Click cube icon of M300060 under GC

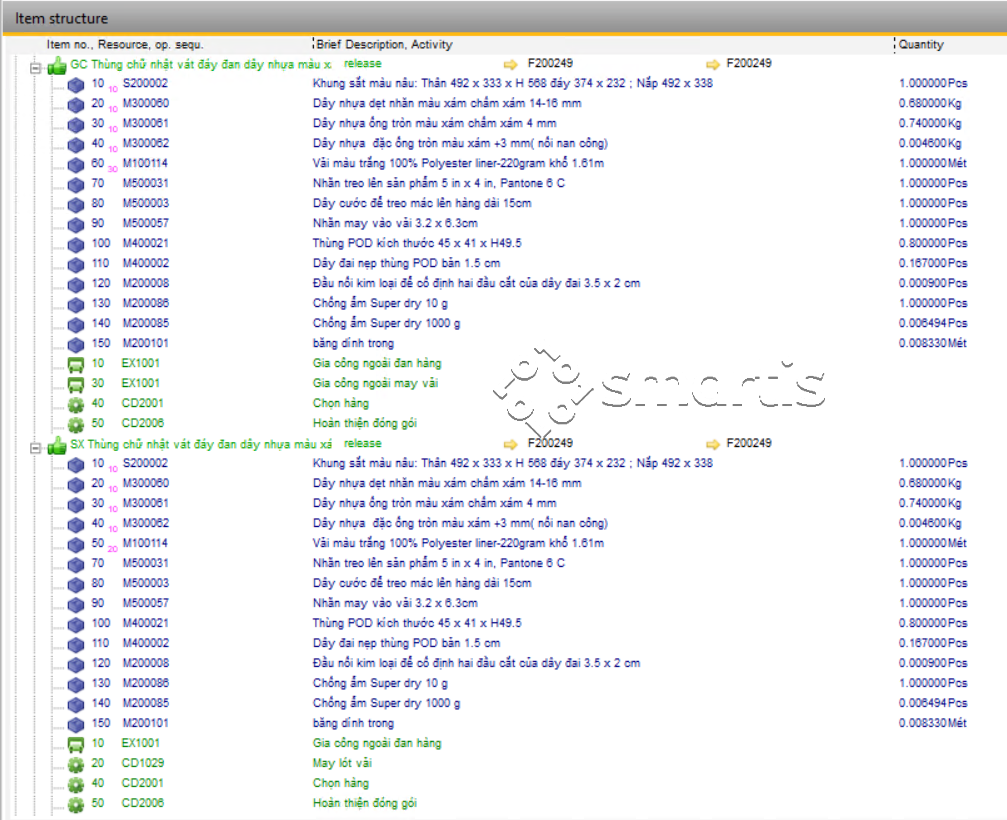click(x=76, y=105)
